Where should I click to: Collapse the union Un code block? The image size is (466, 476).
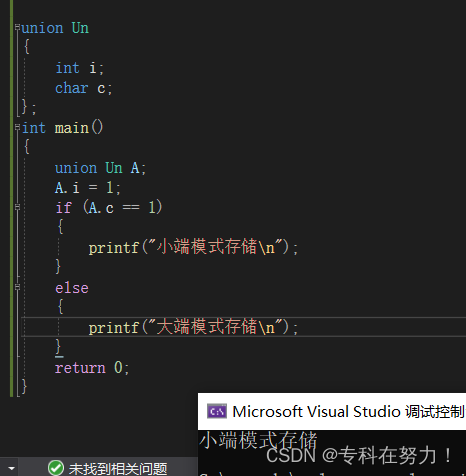pyautogui.click(x=17, y=27)
